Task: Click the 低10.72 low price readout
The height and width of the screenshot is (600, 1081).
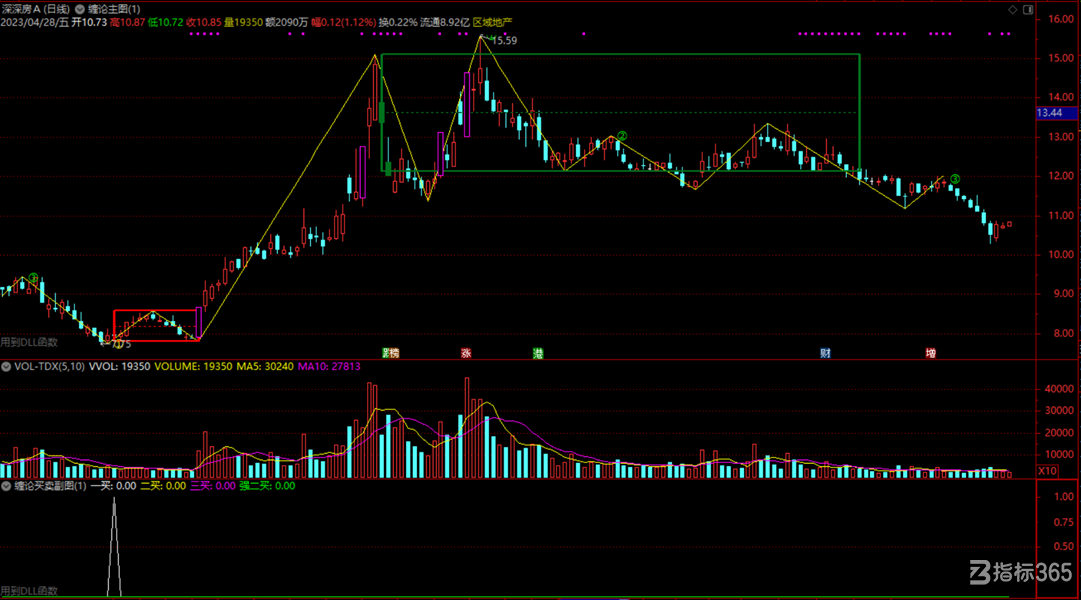Action: click(x=165, y=22)
